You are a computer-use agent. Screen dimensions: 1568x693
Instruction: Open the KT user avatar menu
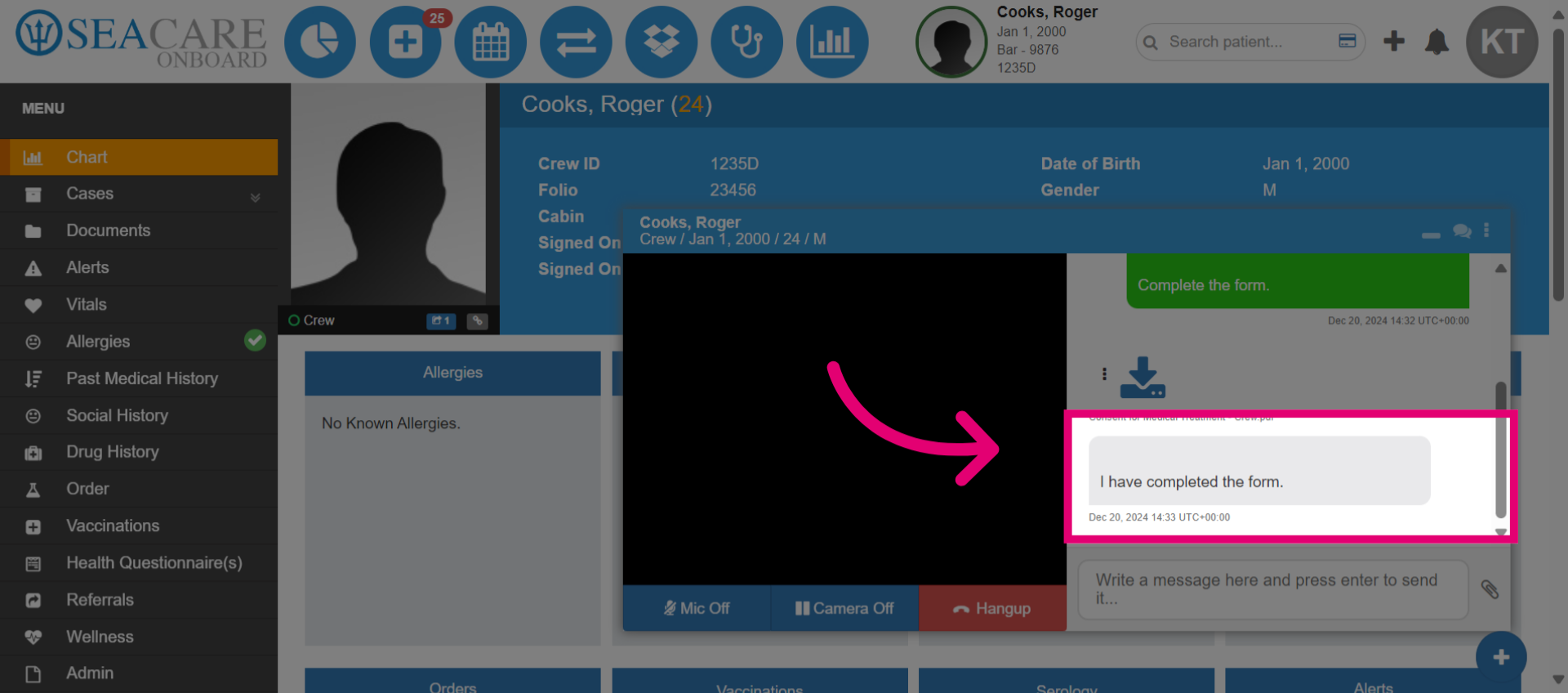click(x=1502, y=42)
